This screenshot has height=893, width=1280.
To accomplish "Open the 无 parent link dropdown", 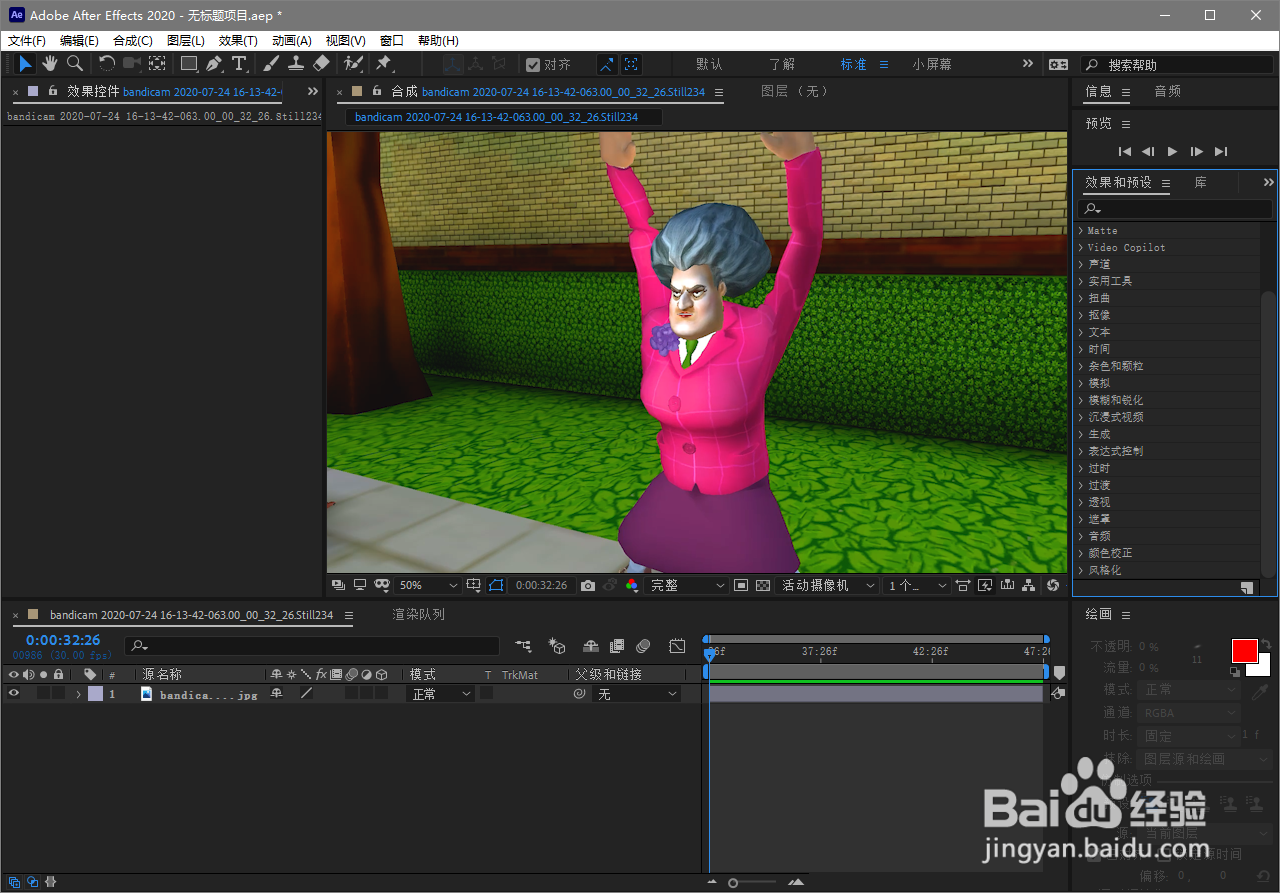I will [637, 693].
